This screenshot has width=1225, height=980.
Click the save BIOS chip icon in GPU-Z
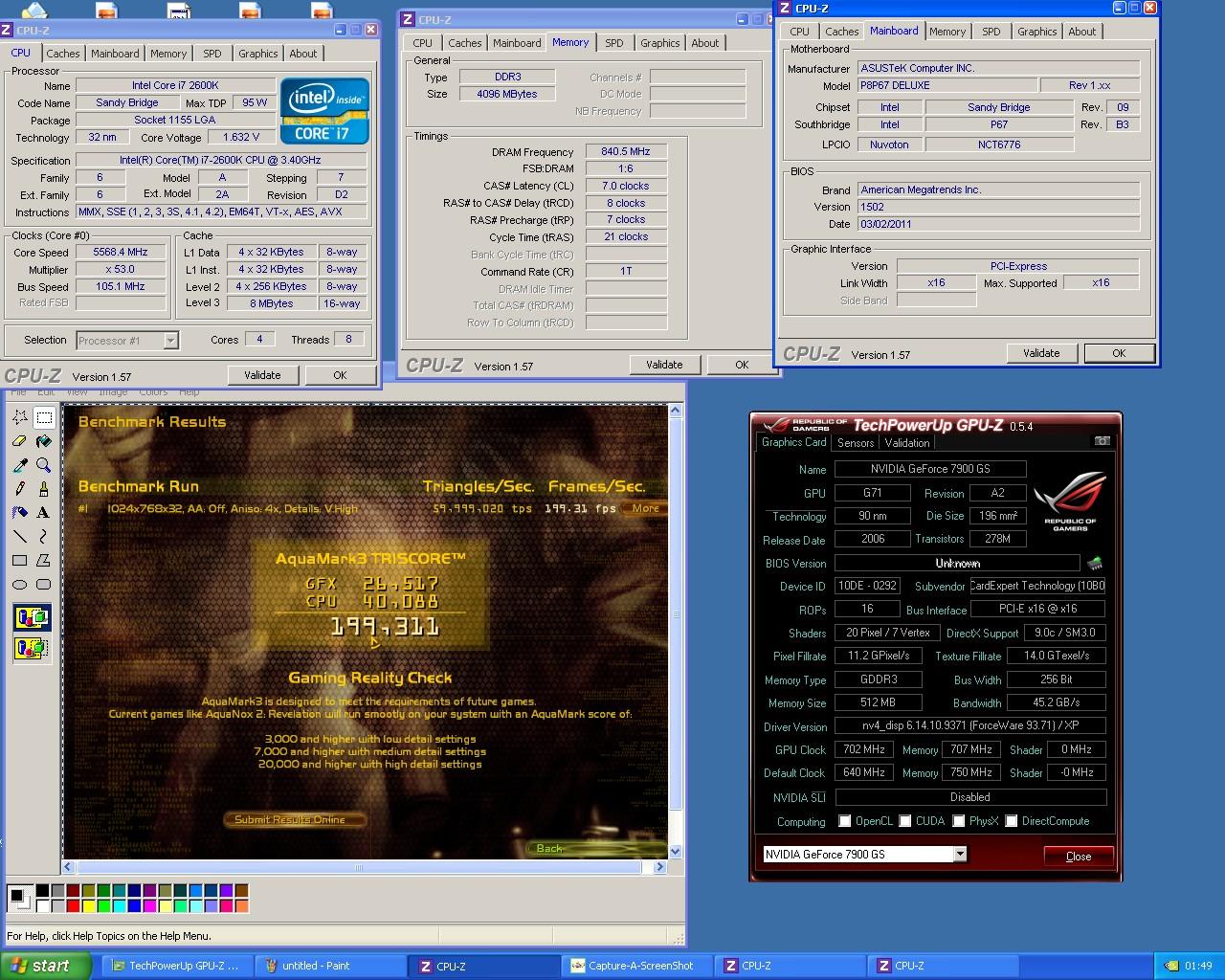[1095, 564]
